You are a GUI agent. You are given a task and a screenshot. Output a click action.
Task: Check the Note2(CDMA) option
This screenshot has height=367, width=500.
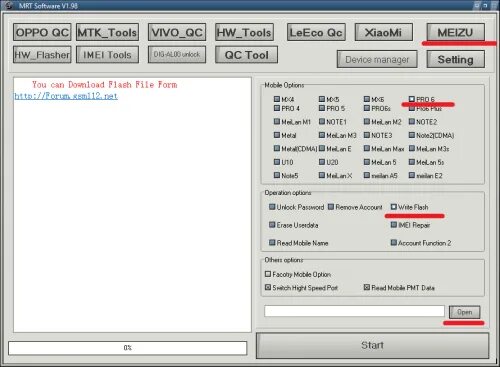(x=412, y=135)
